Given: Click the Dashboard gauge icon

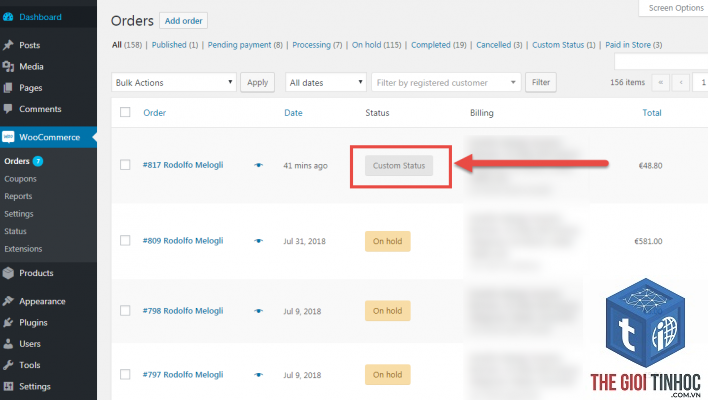Looking at the screenshot, I should (8, 17).
